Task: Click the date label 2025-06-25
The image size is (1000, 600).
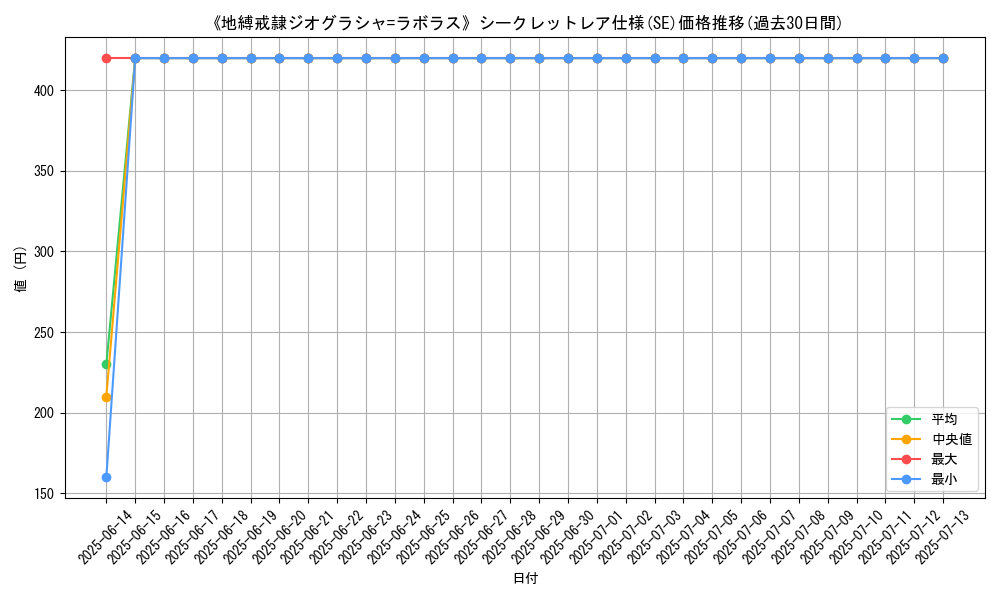Action: click(423, 538)
